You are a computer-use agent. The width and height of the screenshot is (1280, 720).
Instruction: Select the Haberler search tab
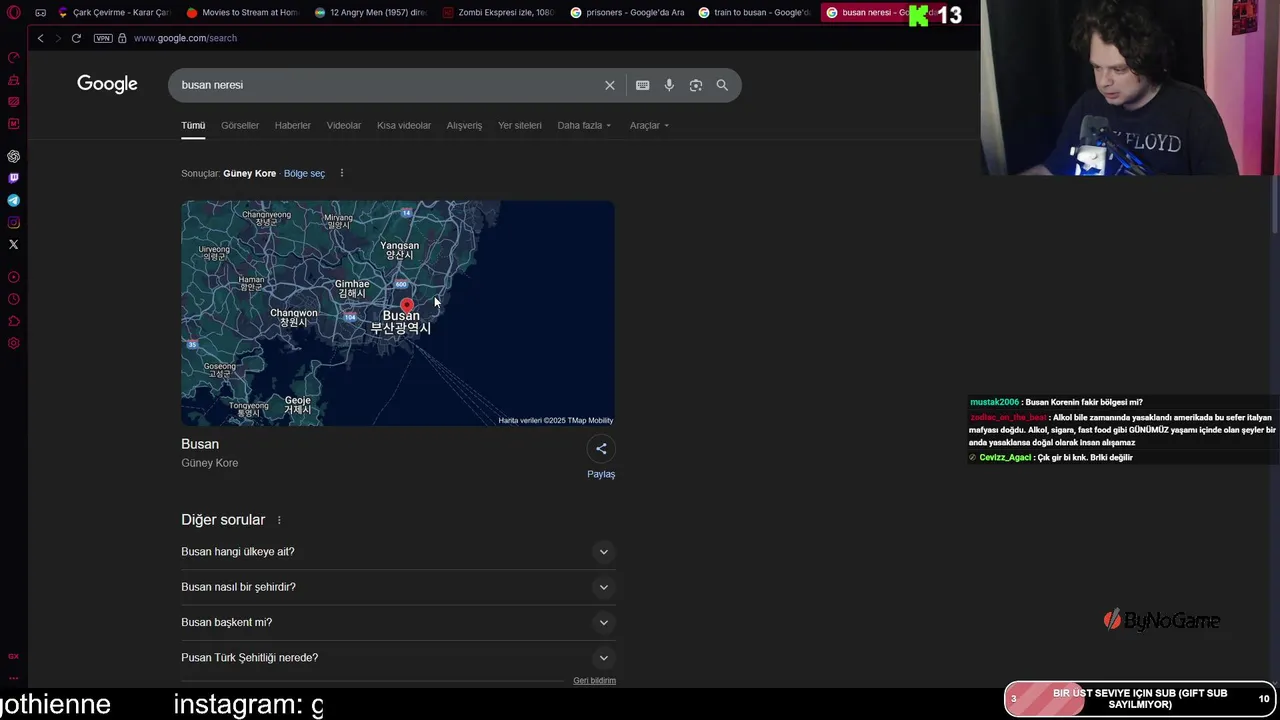[293, 125]
